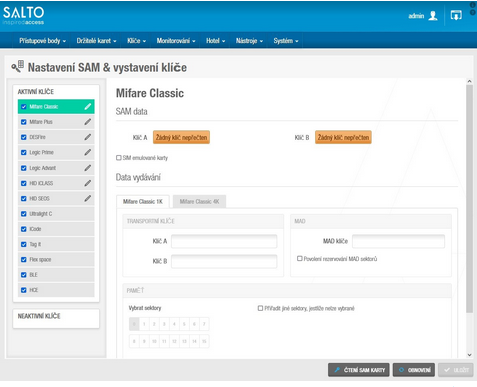Viewport: 477px width, 387px height.
Task: Uncheck the DESFire key checkbox
Action: [24, 137]
